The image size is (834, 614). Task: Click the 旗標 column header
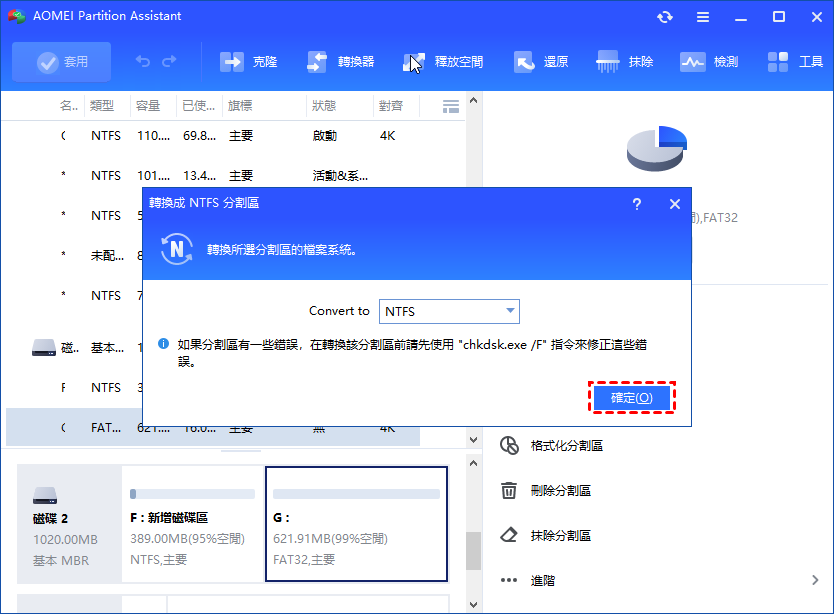tap(240, 106)
